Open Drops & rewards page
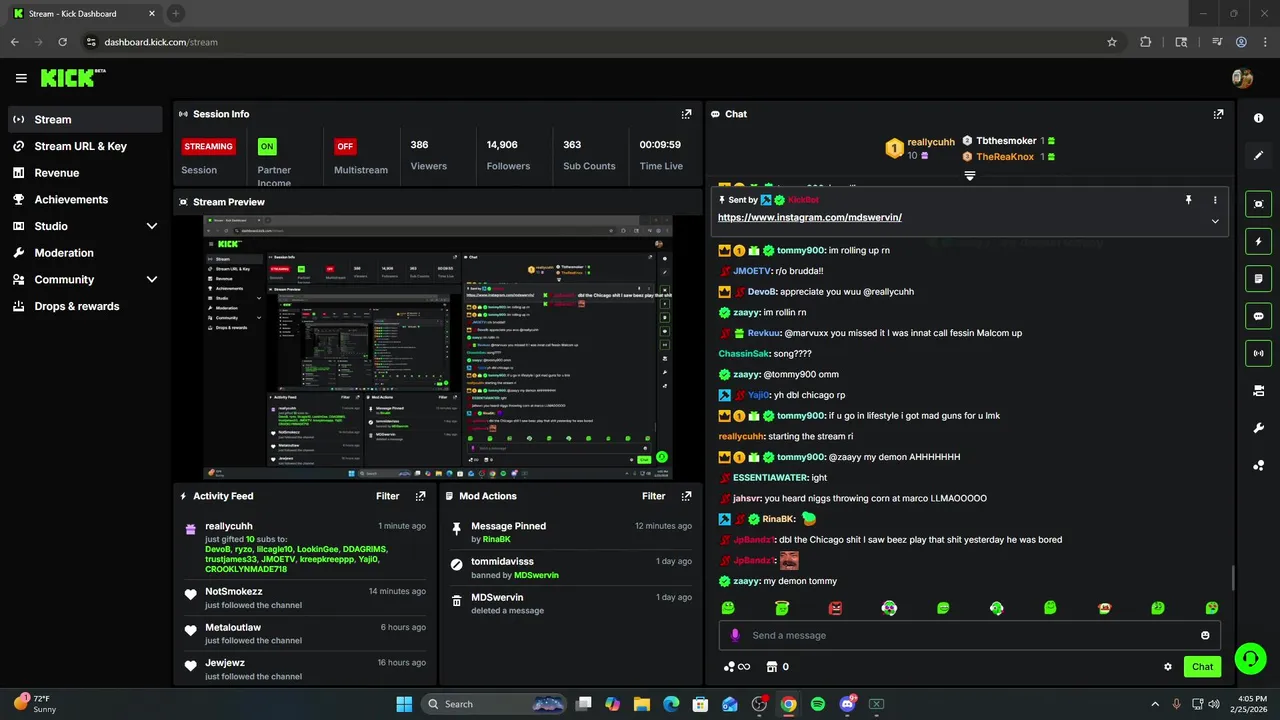The image size is (1280, 720). click(85, 306)
